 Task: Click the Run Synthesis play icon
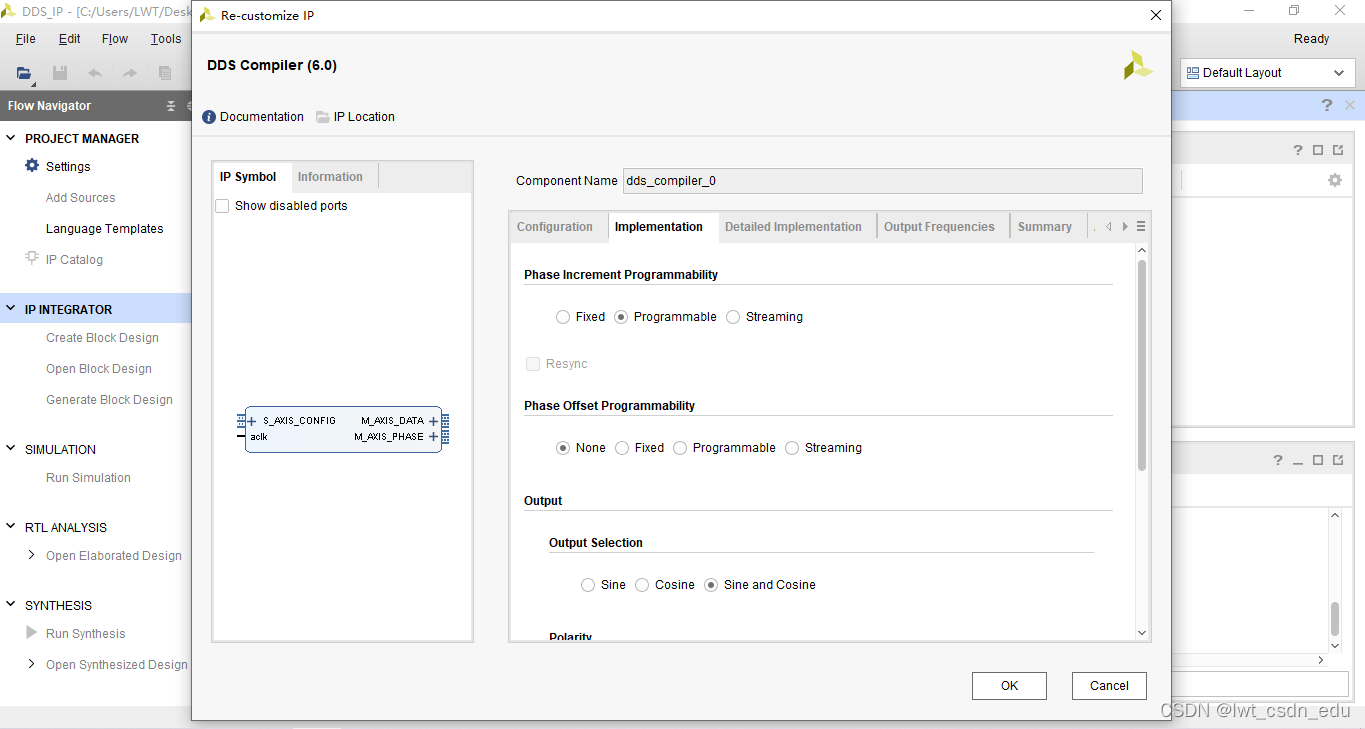tap(32, 633)
